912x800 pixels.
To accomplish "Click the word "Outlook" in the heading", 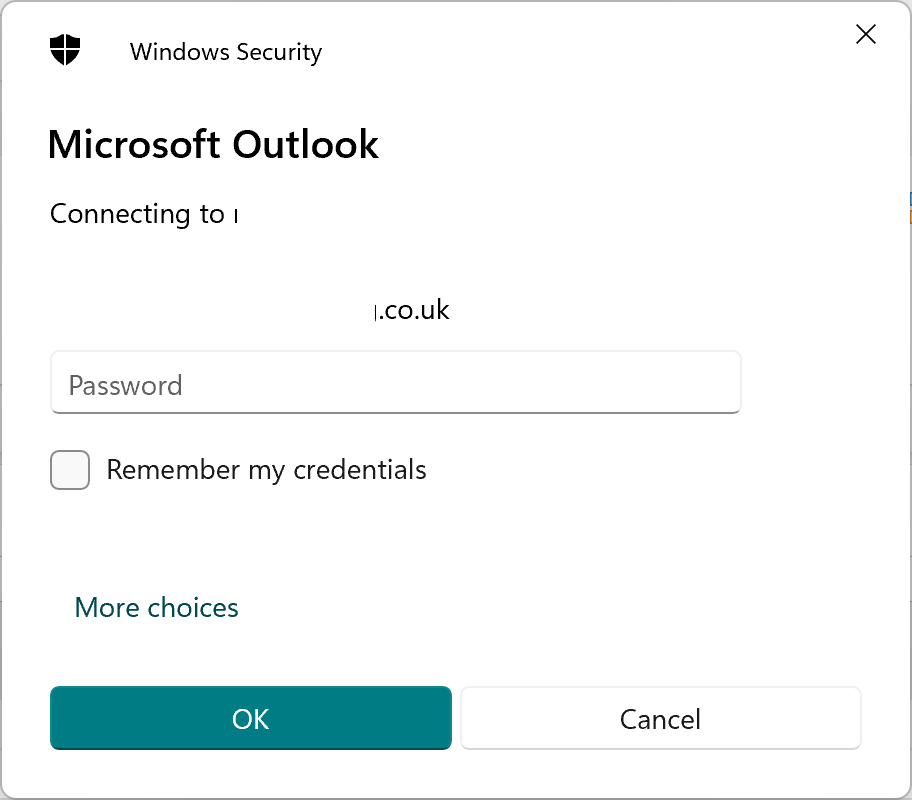I will coord(305,145).
